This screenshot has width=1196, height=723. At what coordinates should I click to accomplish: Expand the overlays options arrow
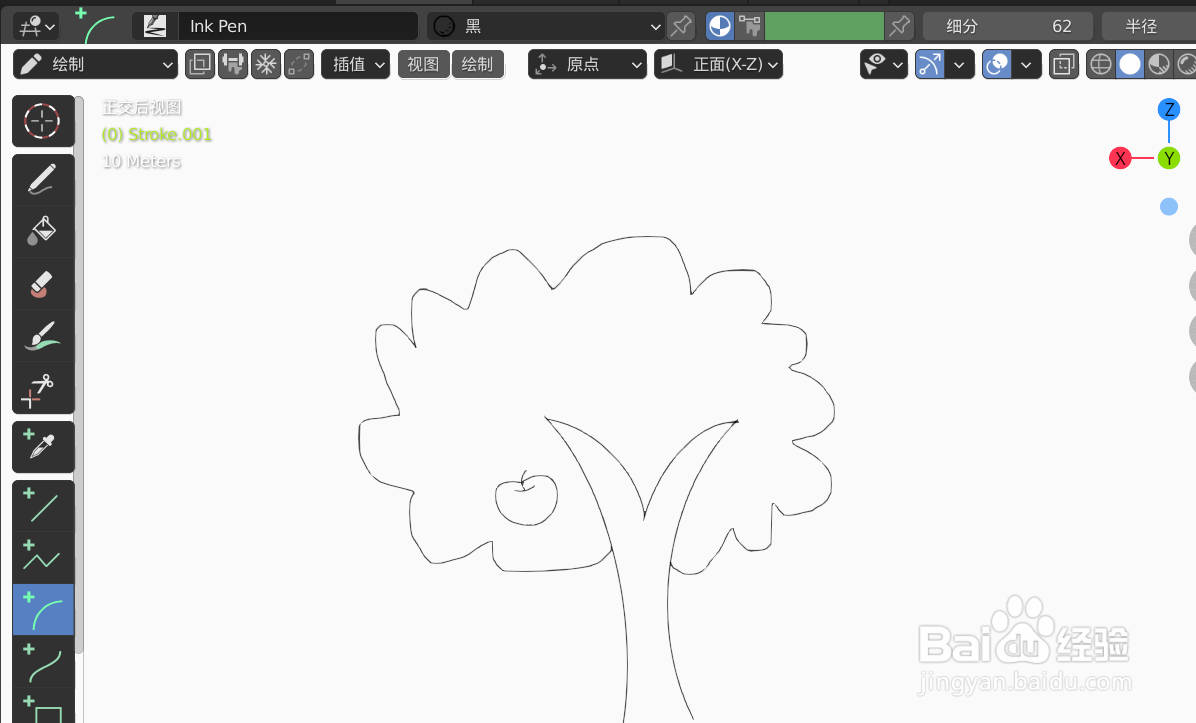click(1027, 64)
